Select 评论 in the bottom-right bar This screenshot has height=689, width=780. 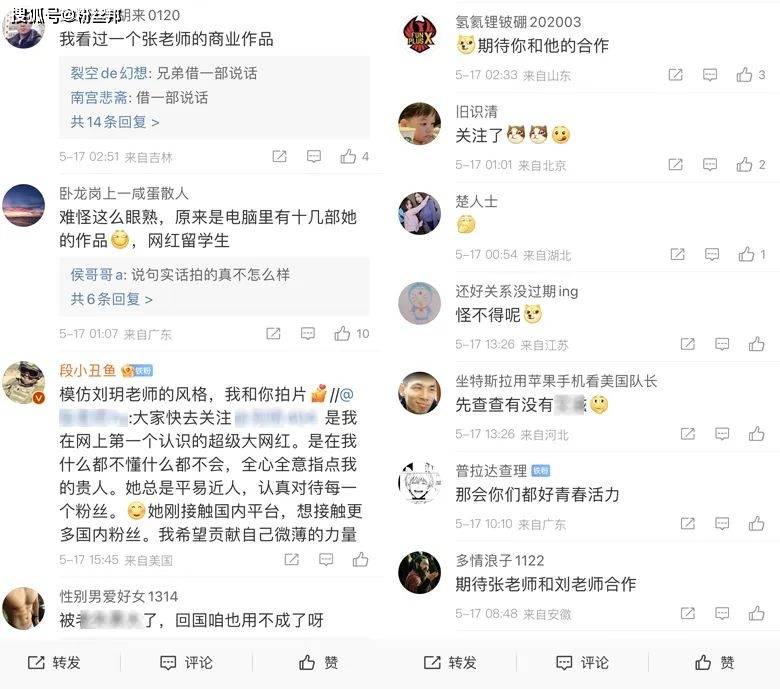coord(582,663)
